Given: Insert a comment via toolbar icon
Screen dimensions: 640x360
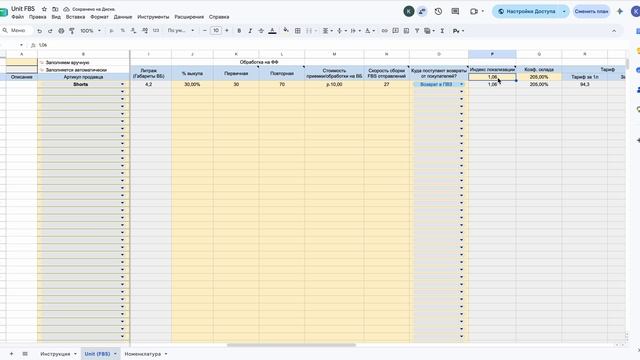Looking at the screenshot, I should [396, 31].
